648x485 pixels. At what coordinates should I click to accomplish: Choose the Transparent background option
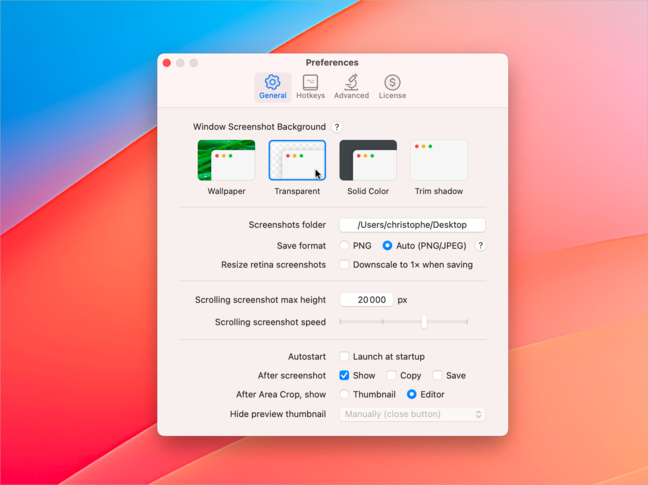click(x=297, y=160)
